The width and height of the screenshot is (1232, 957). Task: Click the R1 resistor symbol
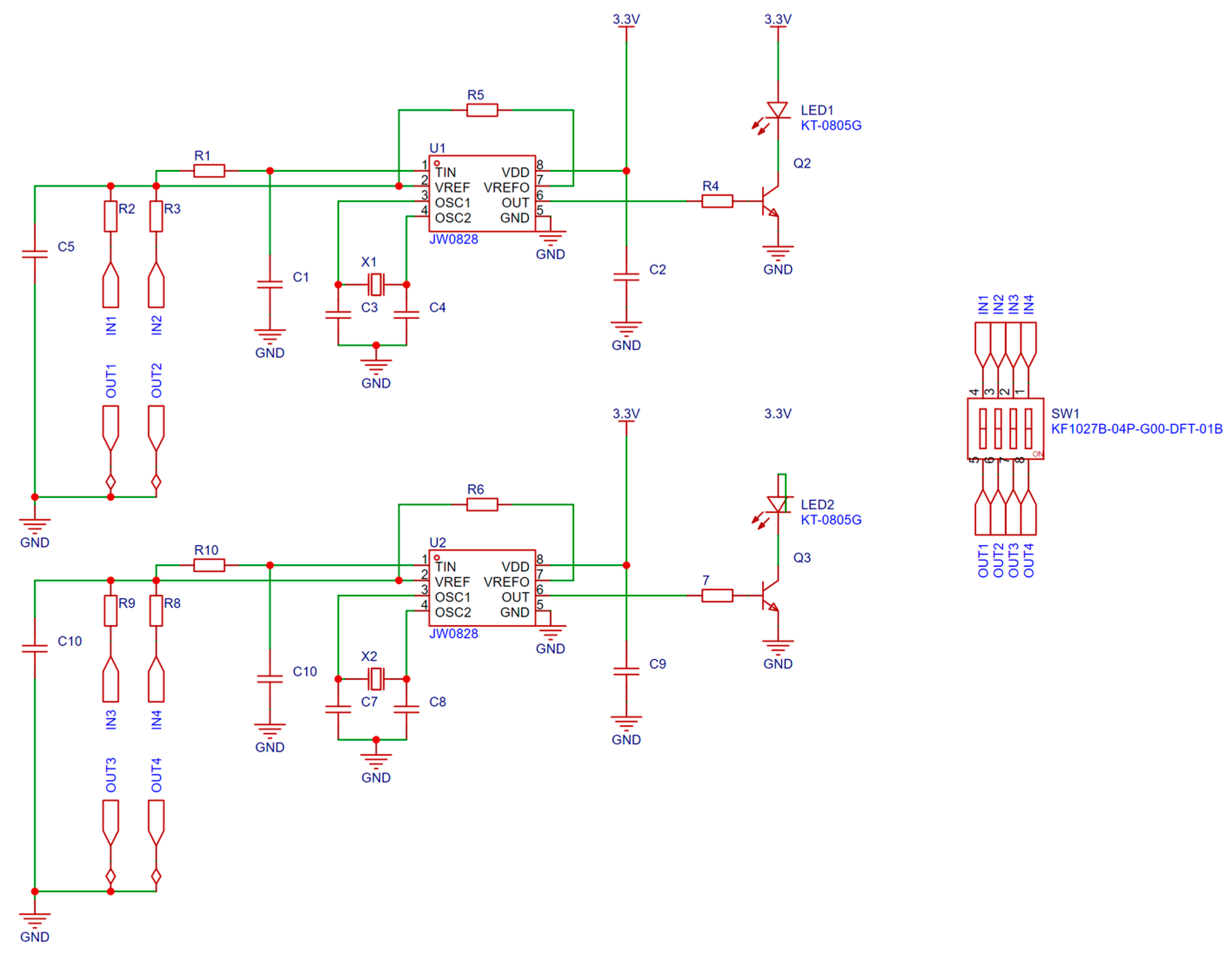coord(209,171)
